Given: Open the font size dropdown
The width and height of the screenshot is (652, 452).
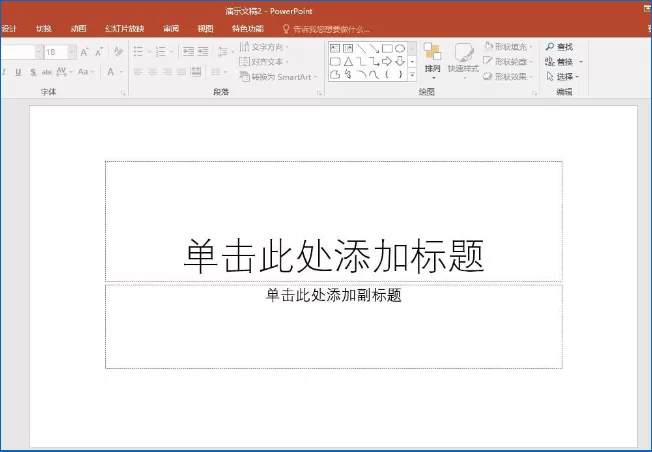Looking at the screenshot, I should click(72, 52).
